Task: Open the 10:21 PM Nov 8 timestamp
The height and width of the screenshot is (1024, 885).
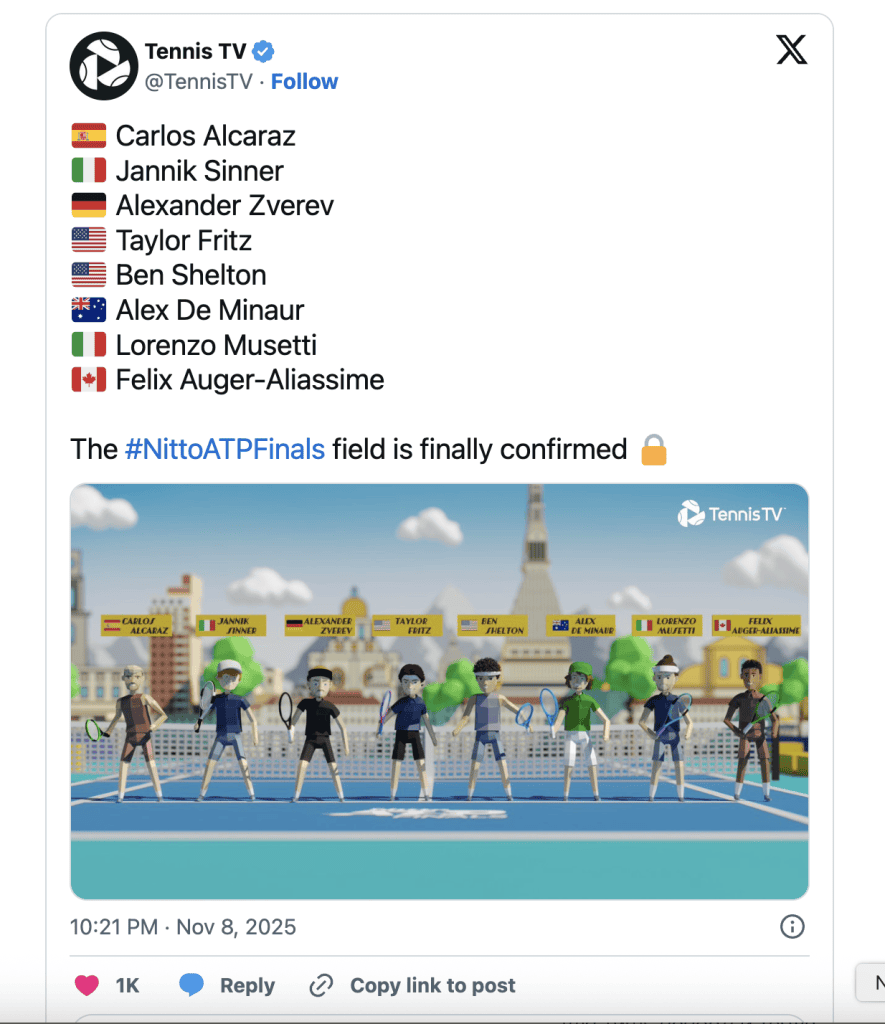Action: pyautogui.click(x=183, y=926)
